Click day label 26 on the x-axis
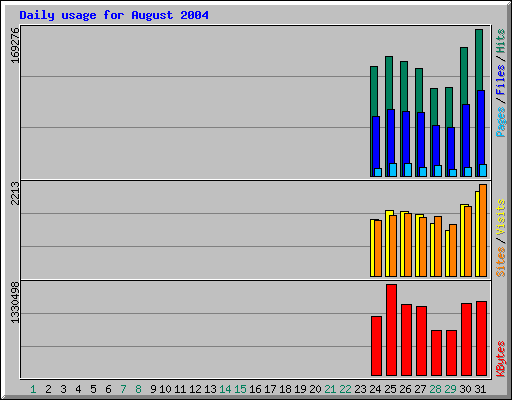The width and height of the screenshot is (512, 400). (x=405, y=389)
